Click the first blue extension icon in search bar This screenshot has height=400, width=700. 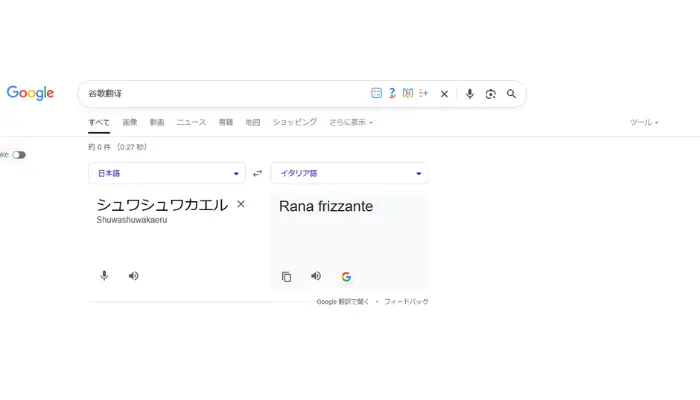(x=376, y=93)
